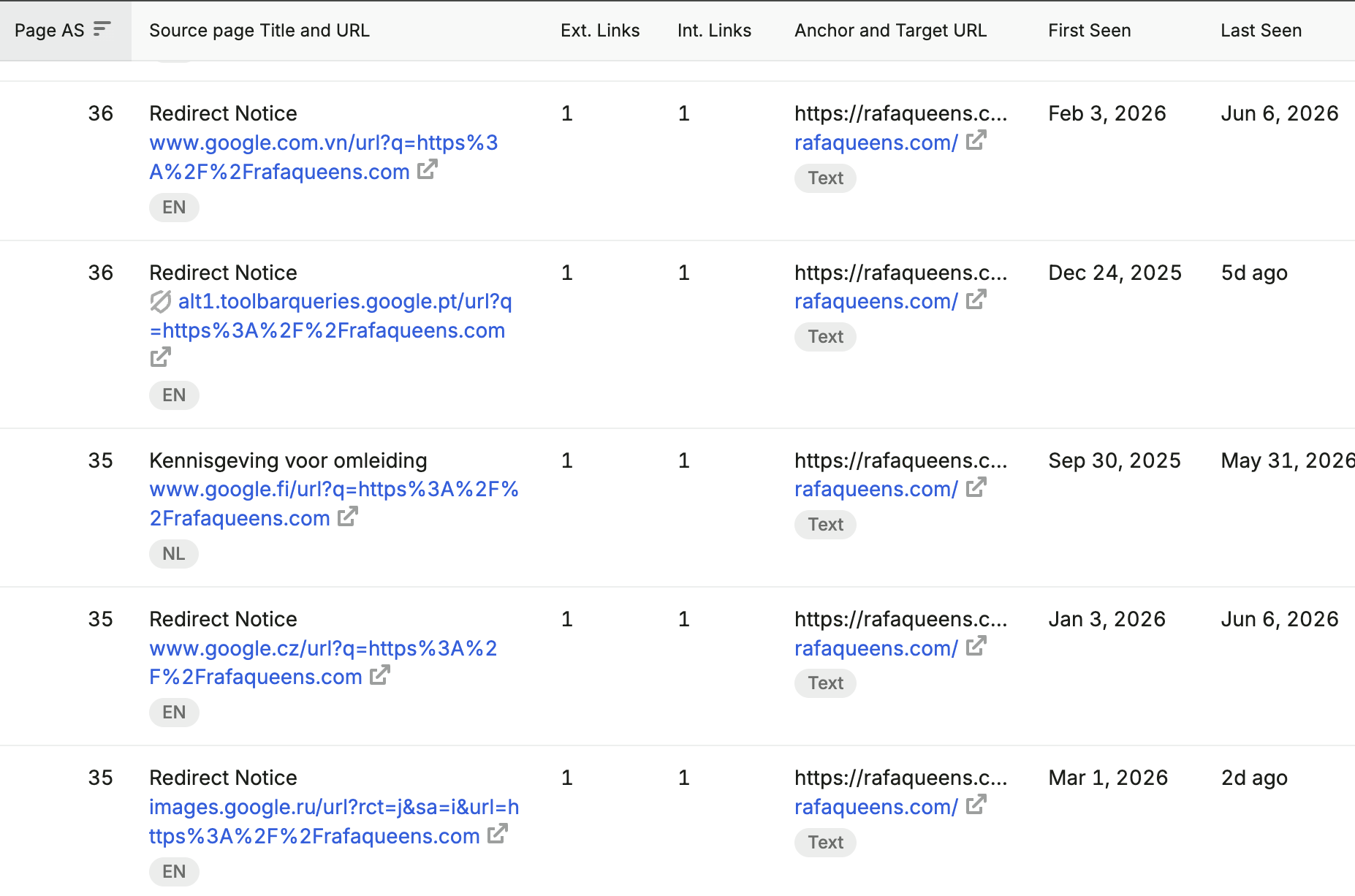The width and height of the screenshot is (1355, 896).
Task: Click Source page Title and URL header
Action: [x=259, y=30]
